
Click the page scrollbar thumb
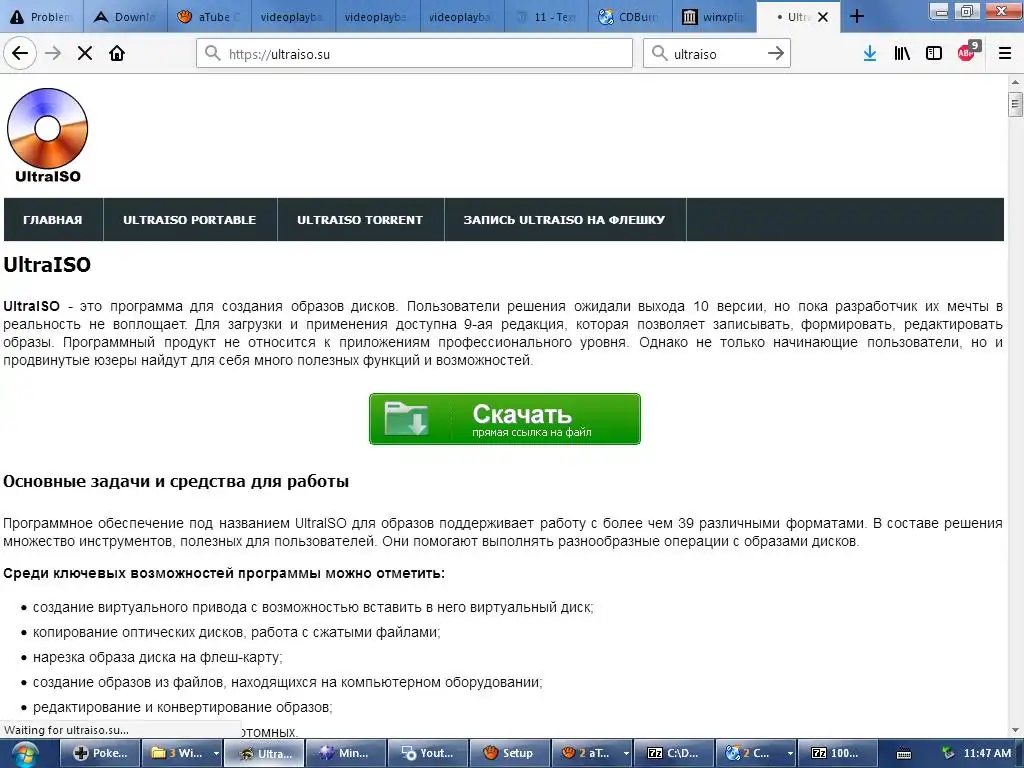1015,104
